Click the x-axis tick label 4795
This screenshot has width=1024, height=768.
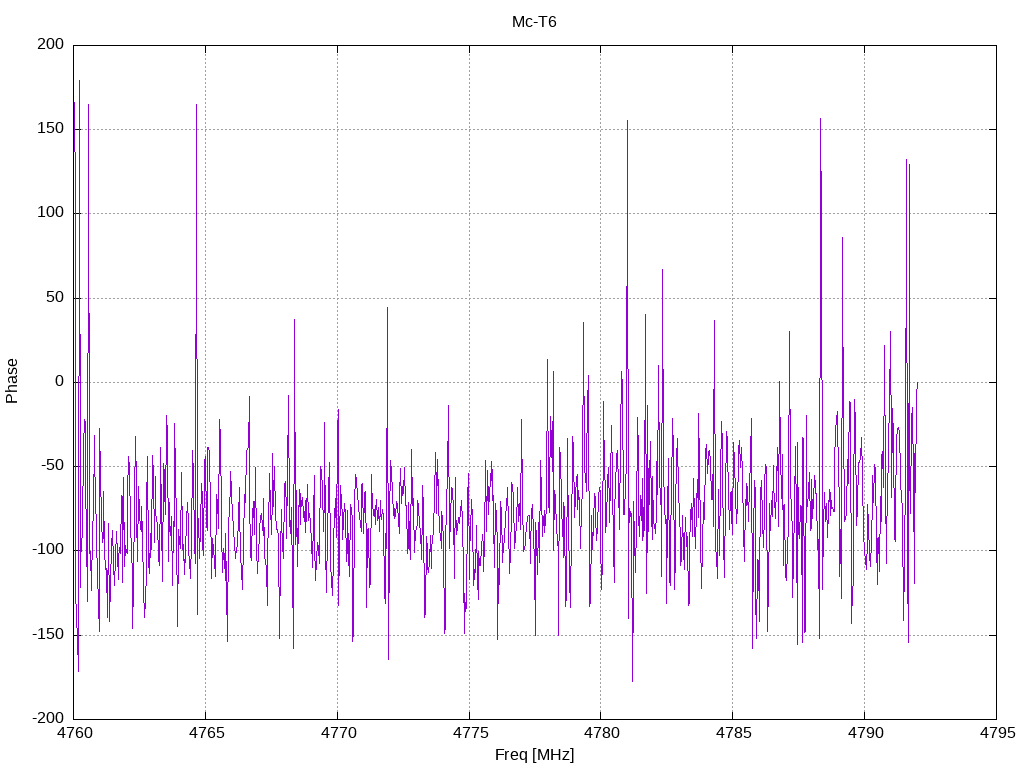pyautogui.click(x=997, y=733)
